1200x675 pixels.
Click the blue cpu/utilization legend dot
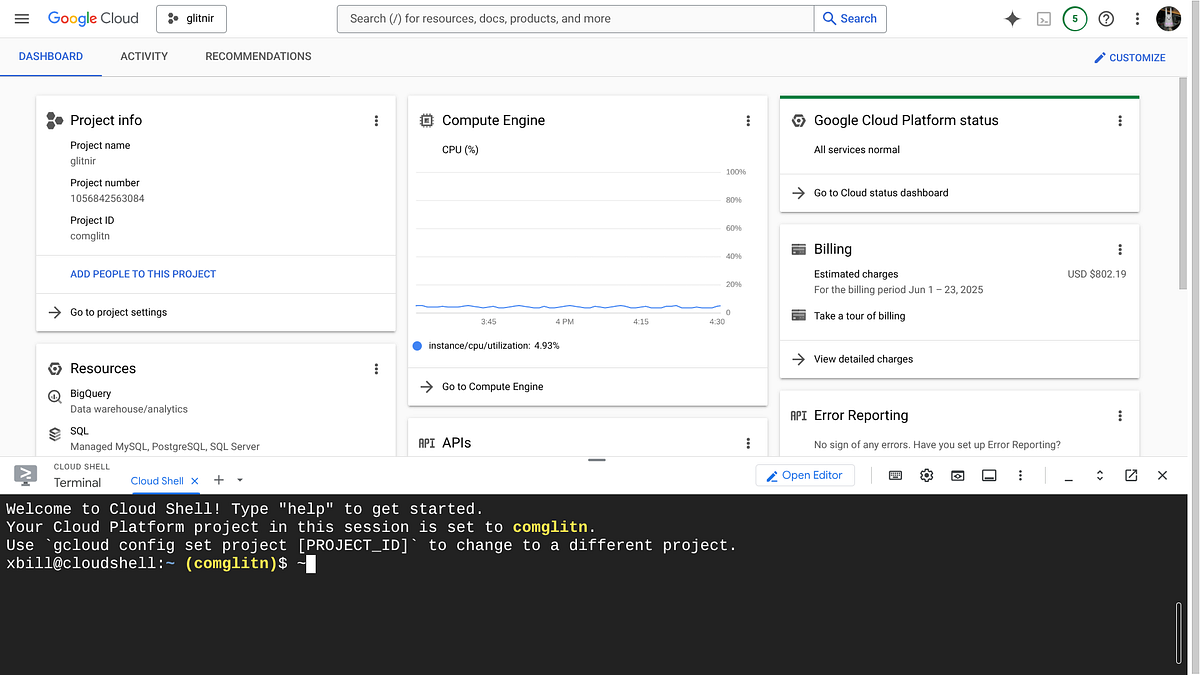click(x=417, y=345)
